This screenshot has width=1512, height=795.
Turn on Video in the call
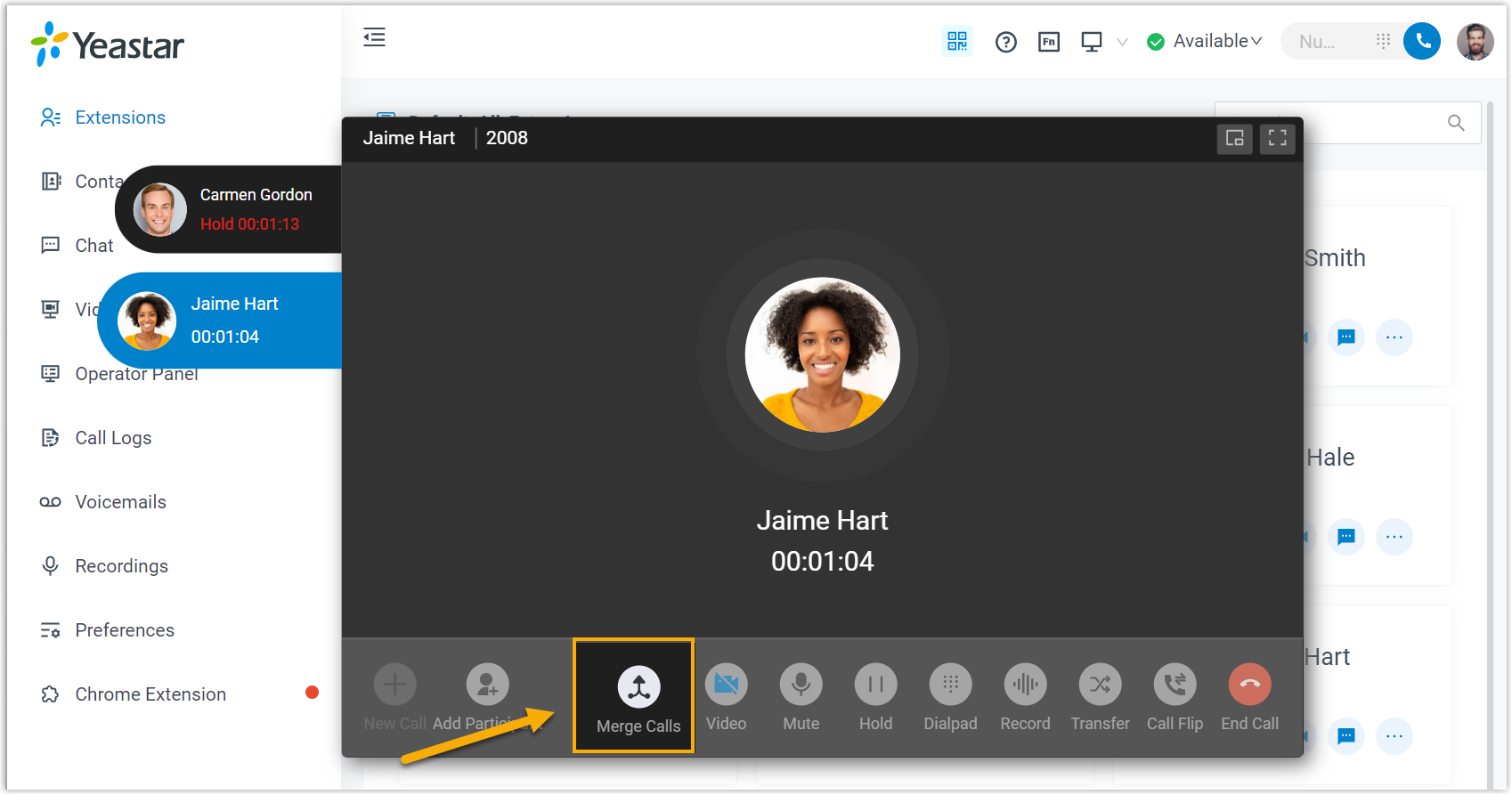tap(726, 685)
